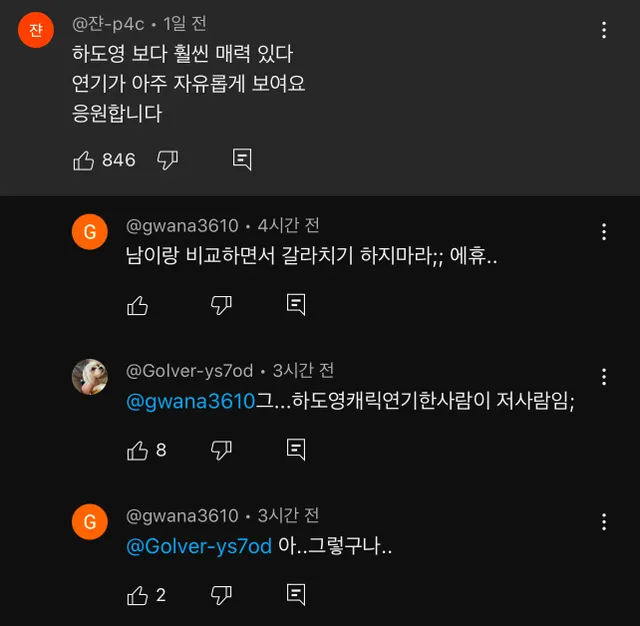Reply to @gwana3610's comment posted 4시간 전
Viewport: 640px width, 626px height.
(296, 305)
